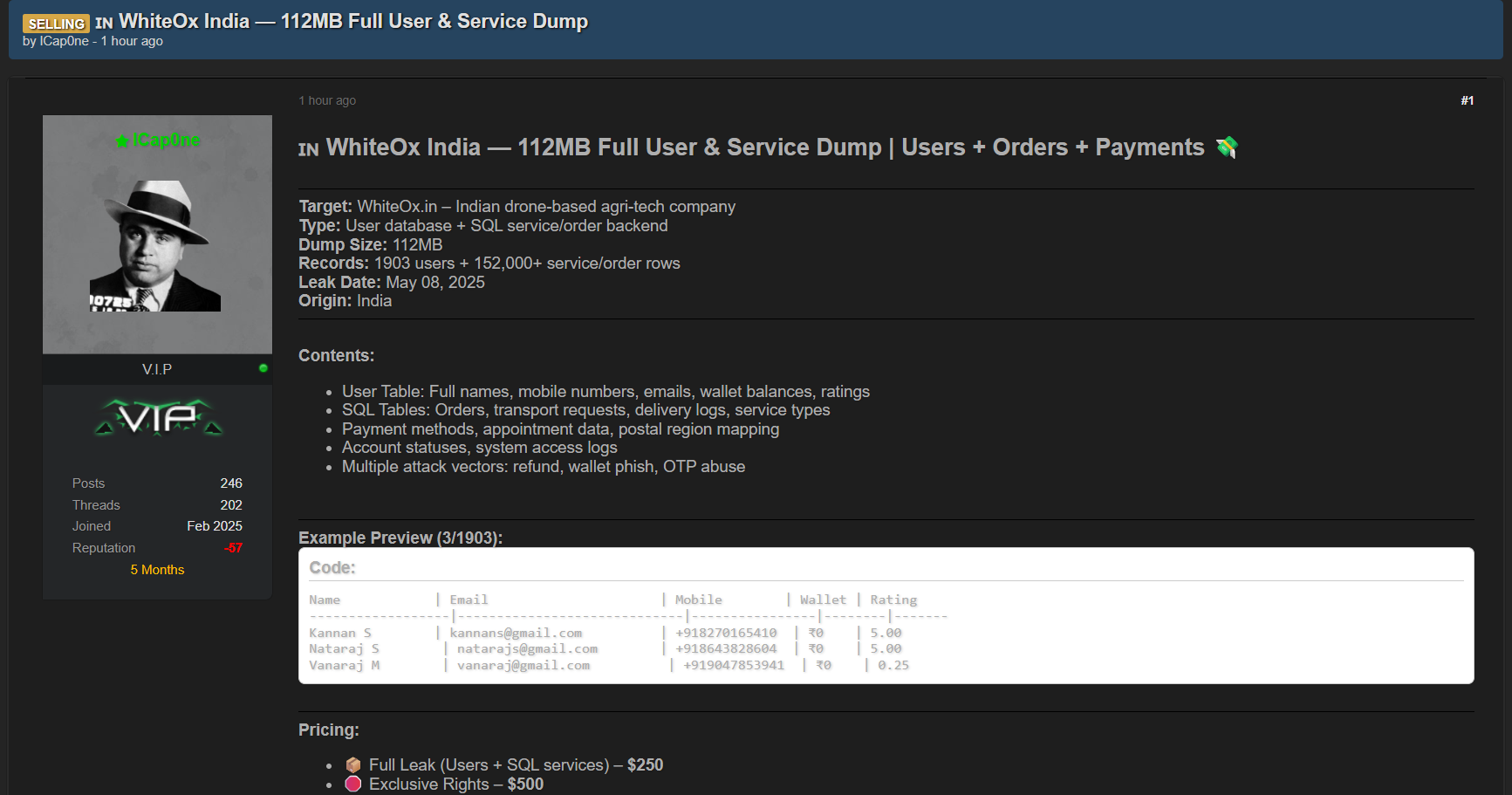
Task: Click the V.I.P user title label
Action: tap(157, 369)
